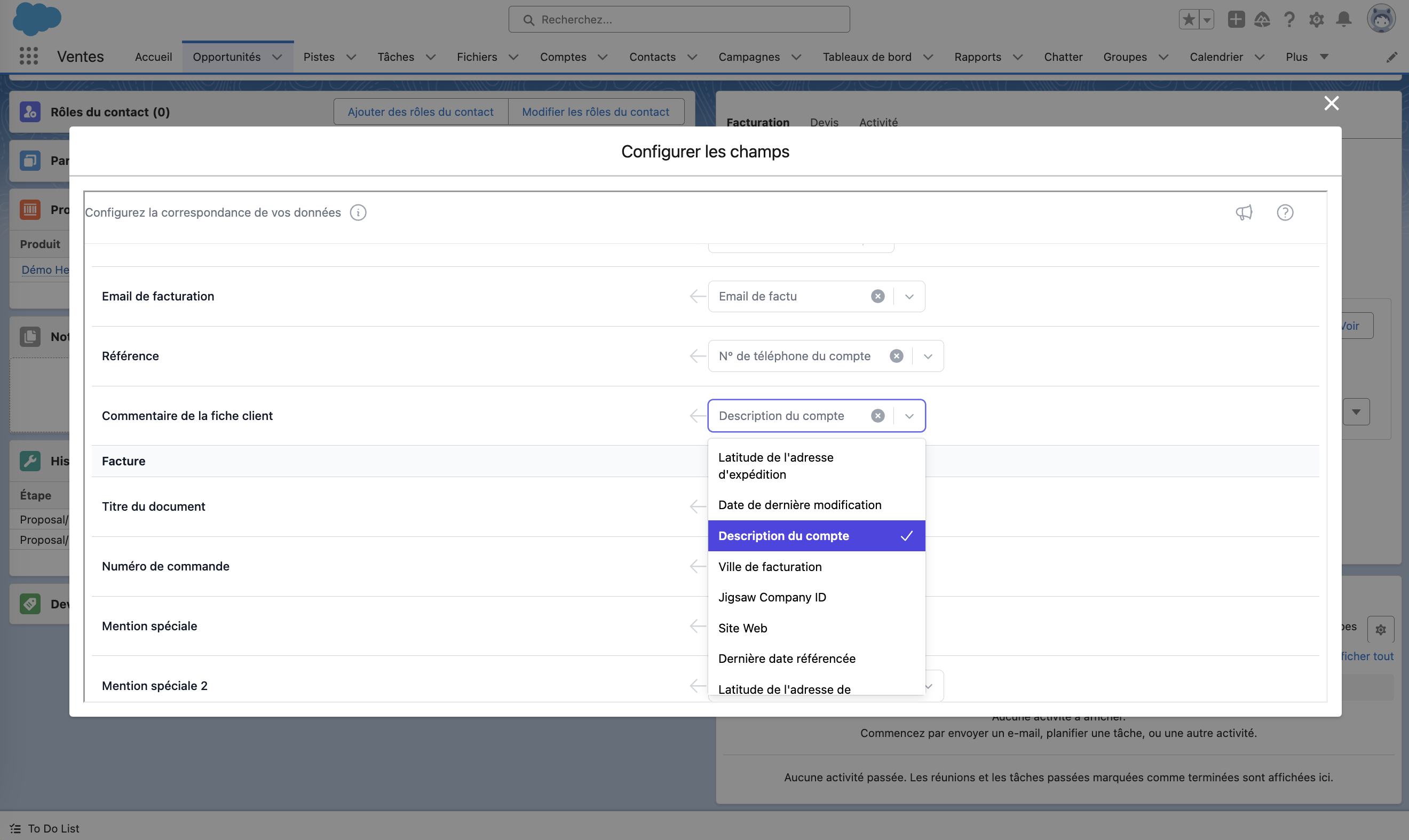Clear the Description du compte selection
Viewport: 1409px width, 840px height.
coord(877,416)
